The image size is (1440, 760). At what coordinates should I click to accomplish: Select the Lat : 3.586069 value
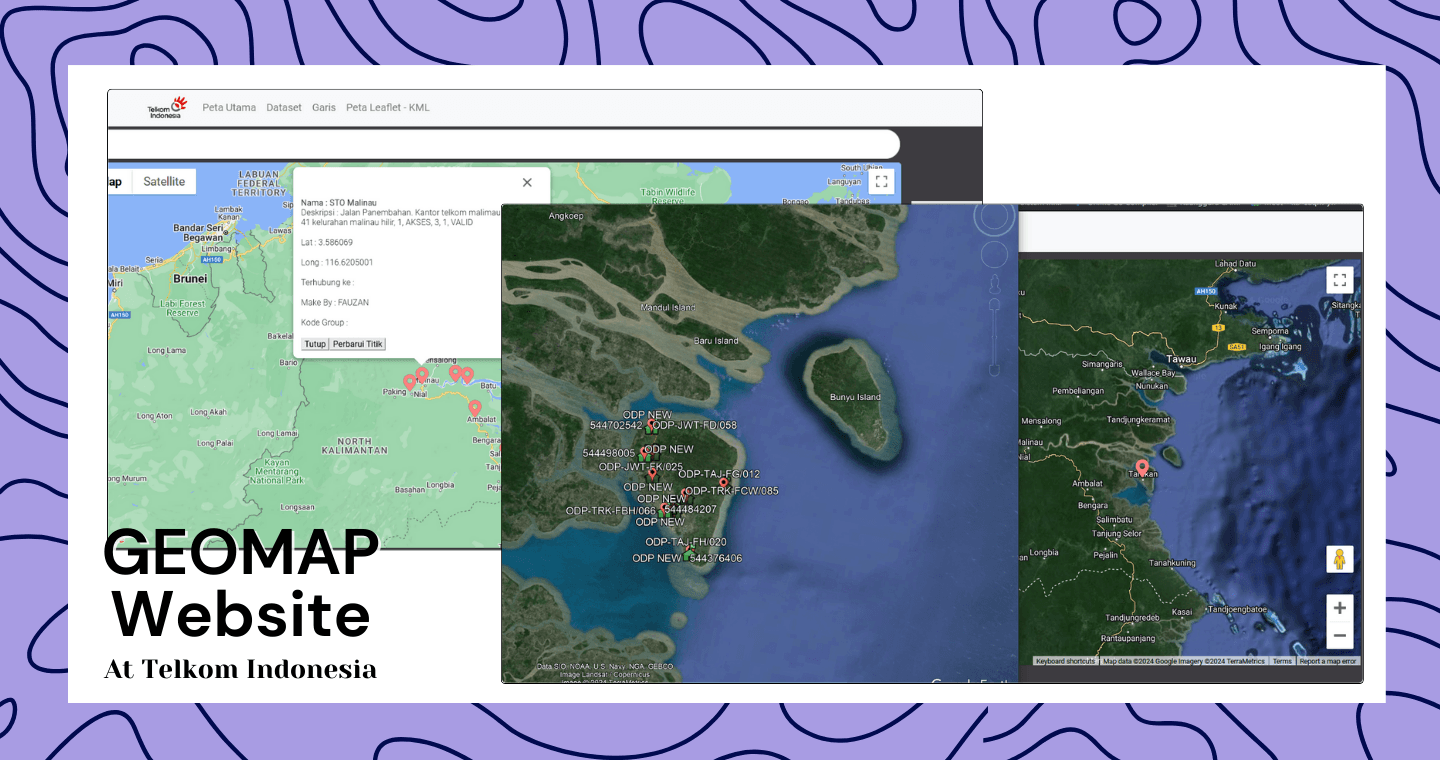327,243
